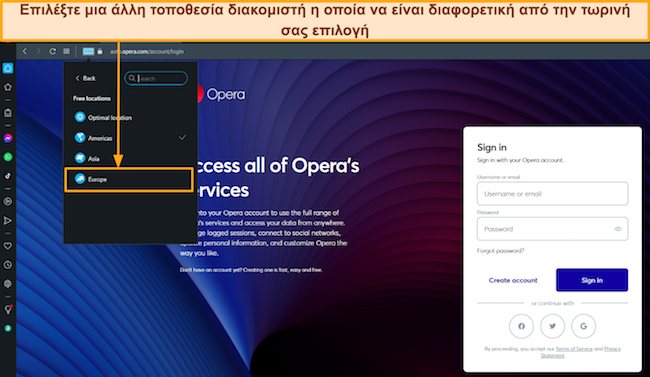Open the Forgot password link

(x=500, y=251)
